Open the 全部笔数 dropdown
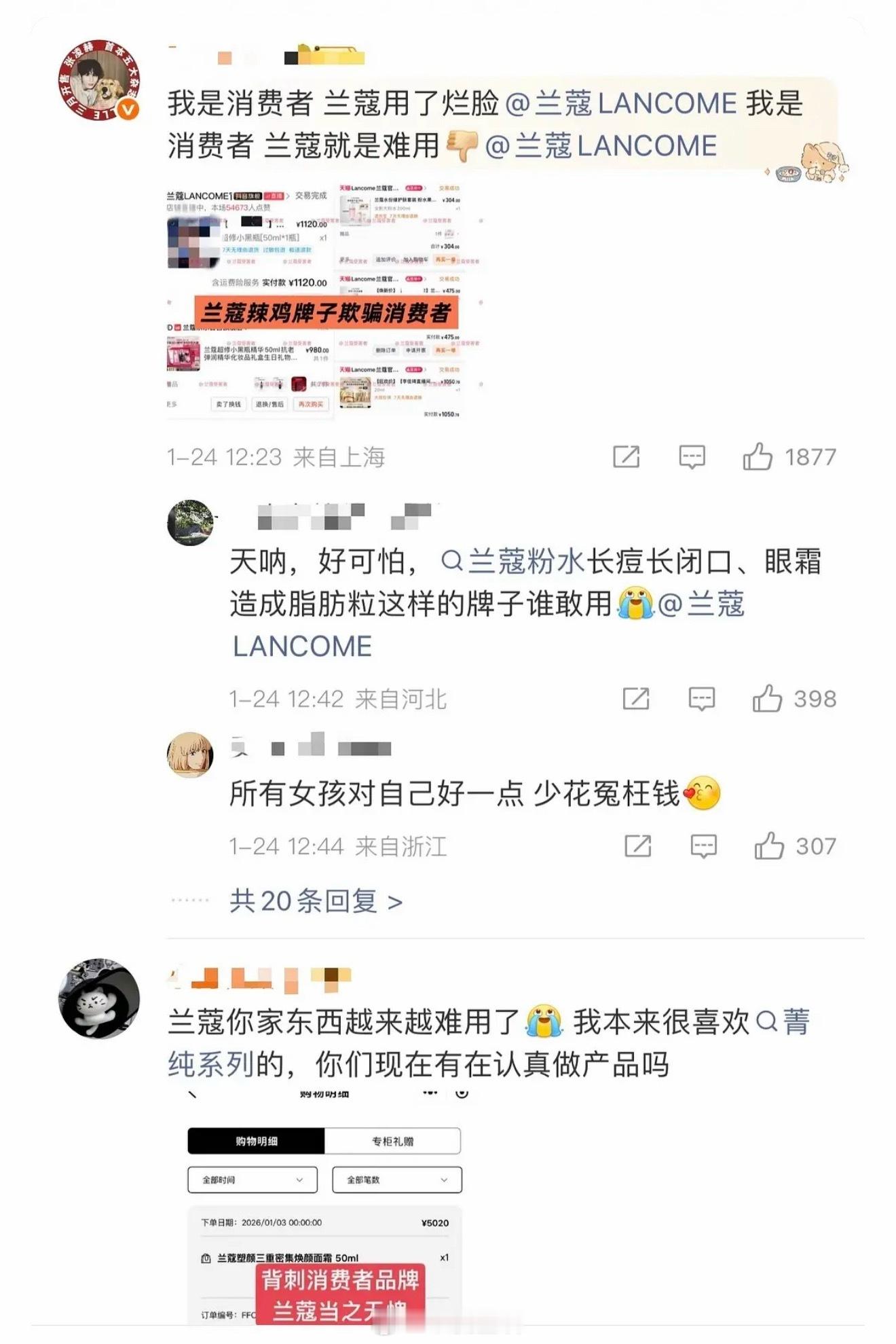Image resolution: width=896 pixels, height=1344 pixels. tap(397, 1180)
